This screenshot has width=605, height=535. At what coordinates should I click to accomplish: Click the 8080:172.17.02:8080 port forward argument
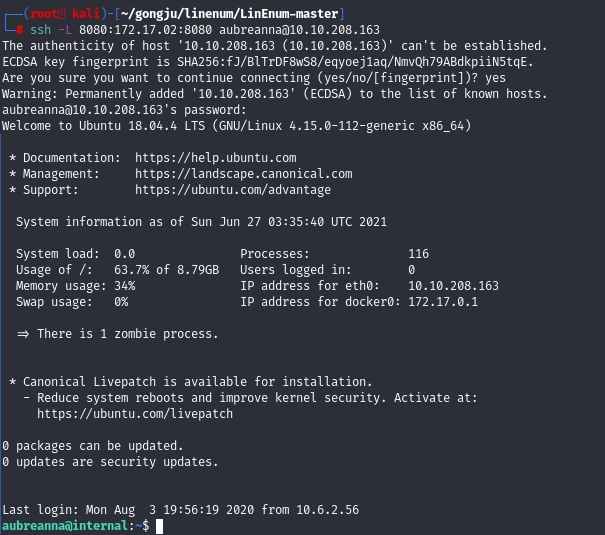pyautogui.click(x=145, y=30)
